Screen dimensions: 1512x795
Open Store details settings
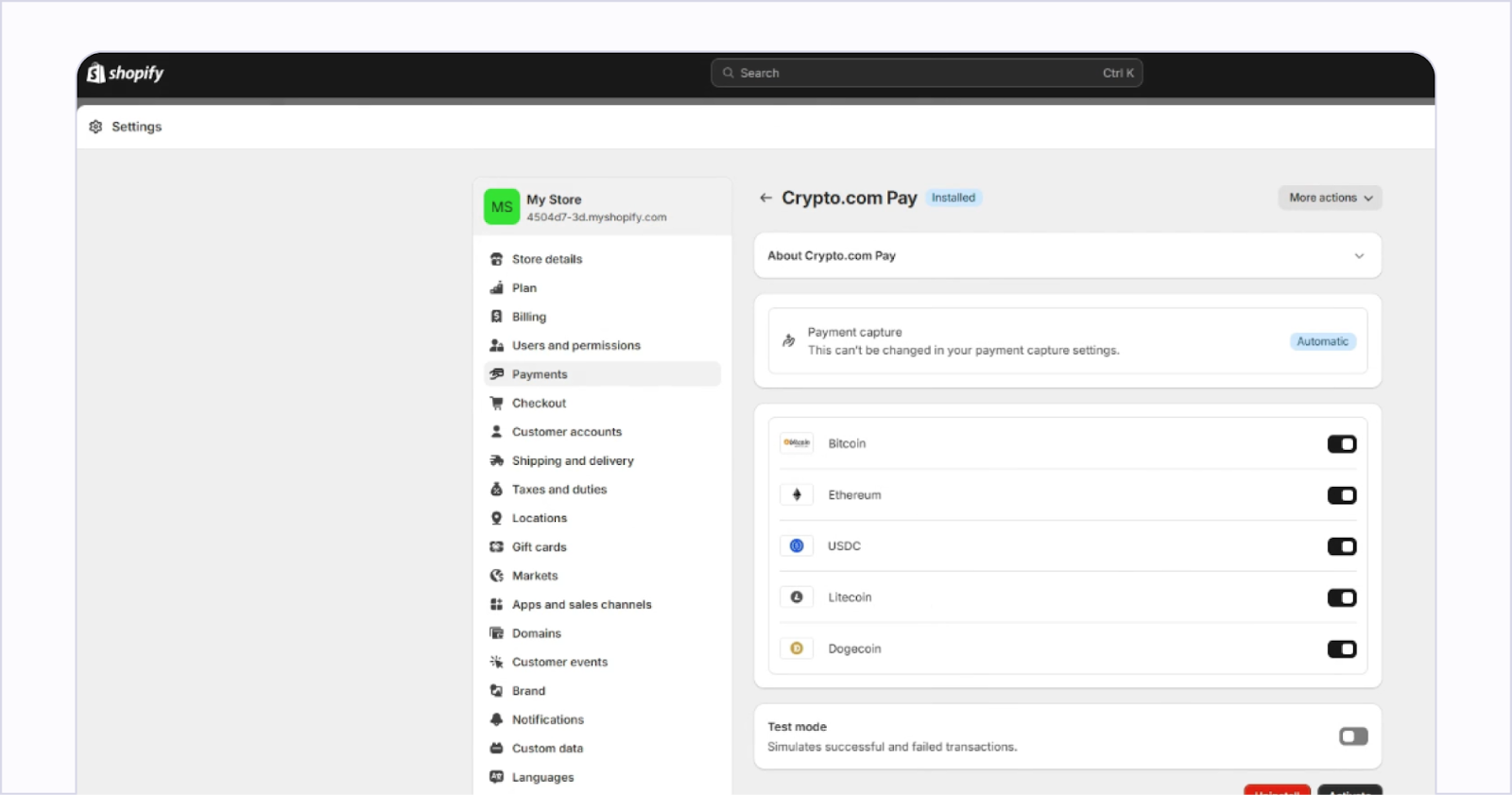602,259
